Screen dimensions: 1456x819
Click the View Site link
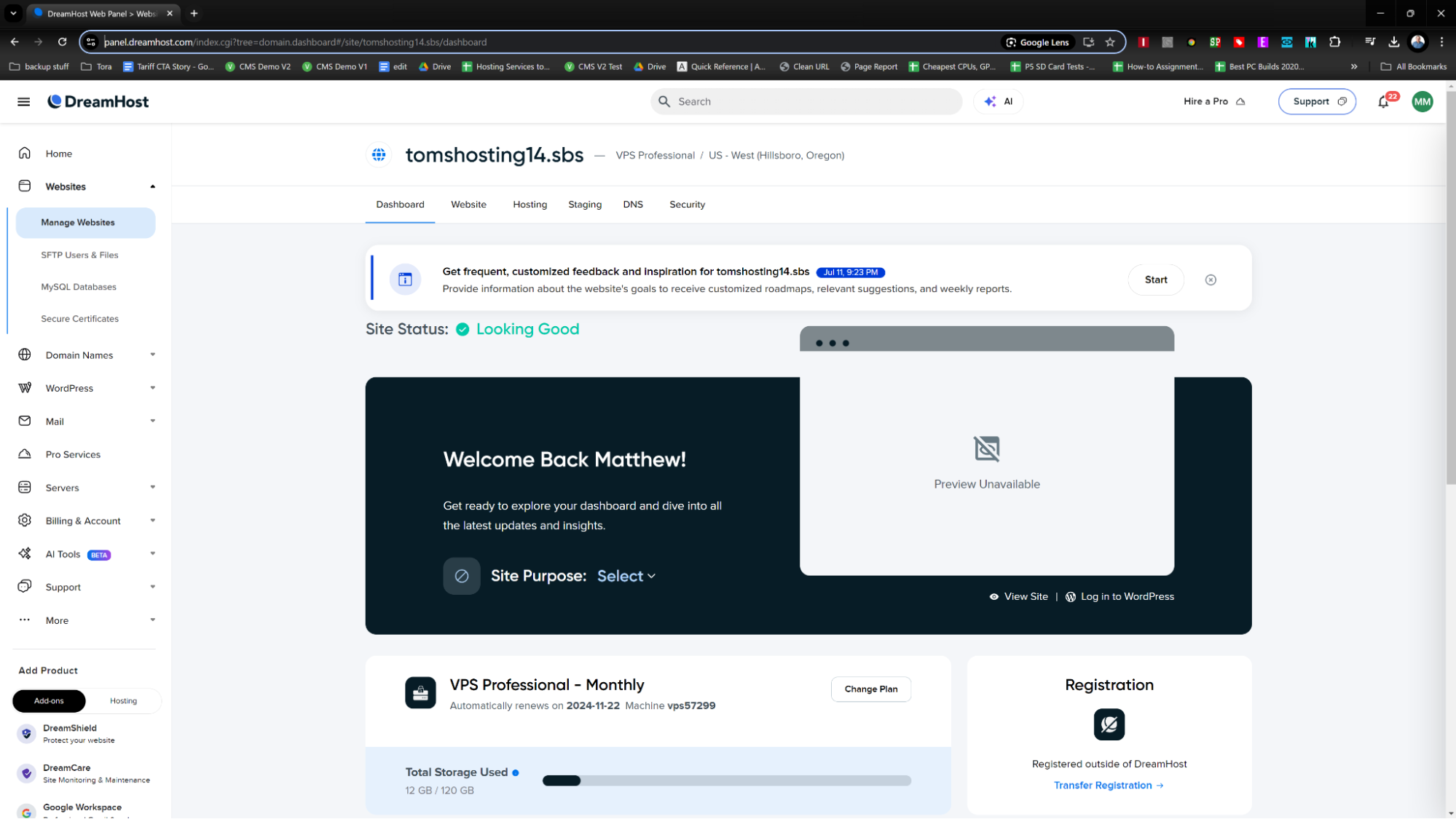click(1018, 597)
